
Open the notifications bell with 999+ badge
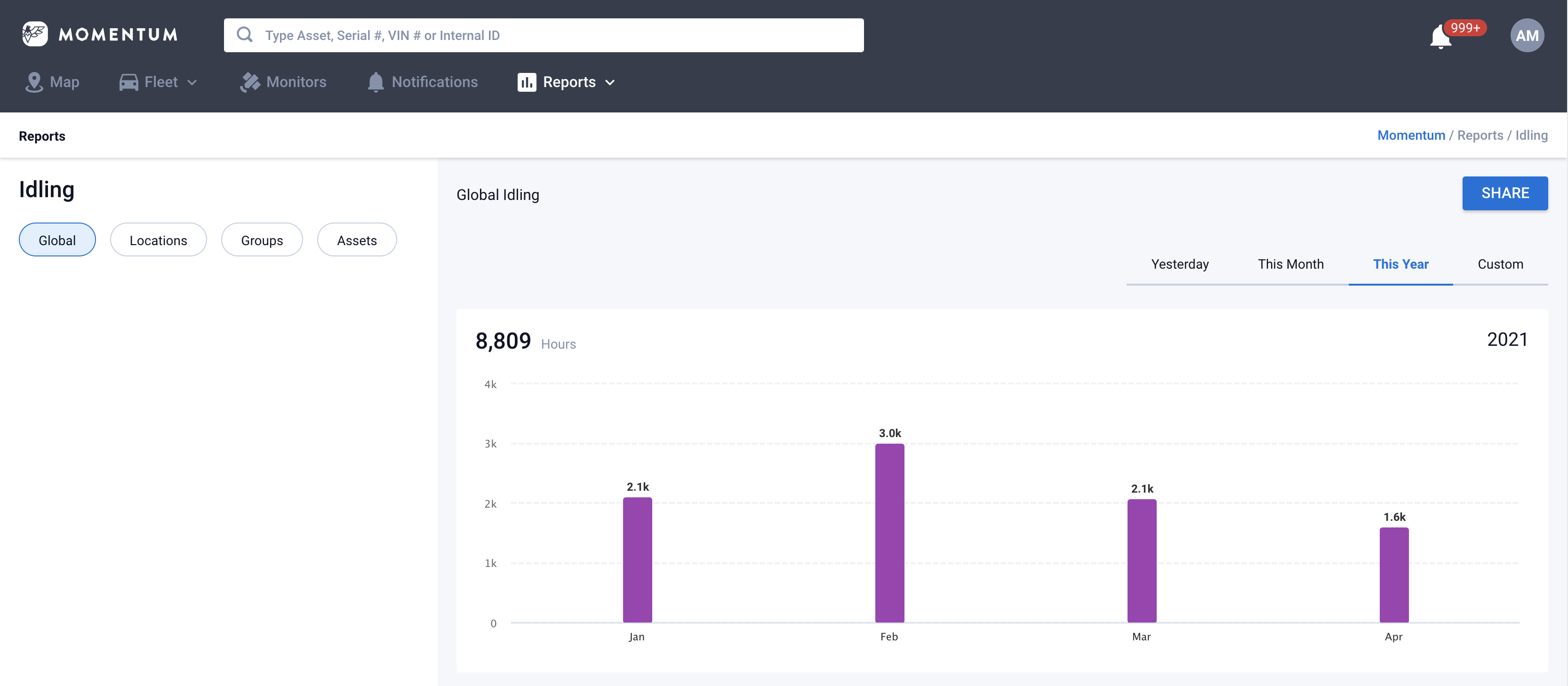[x=1440, y=37]
